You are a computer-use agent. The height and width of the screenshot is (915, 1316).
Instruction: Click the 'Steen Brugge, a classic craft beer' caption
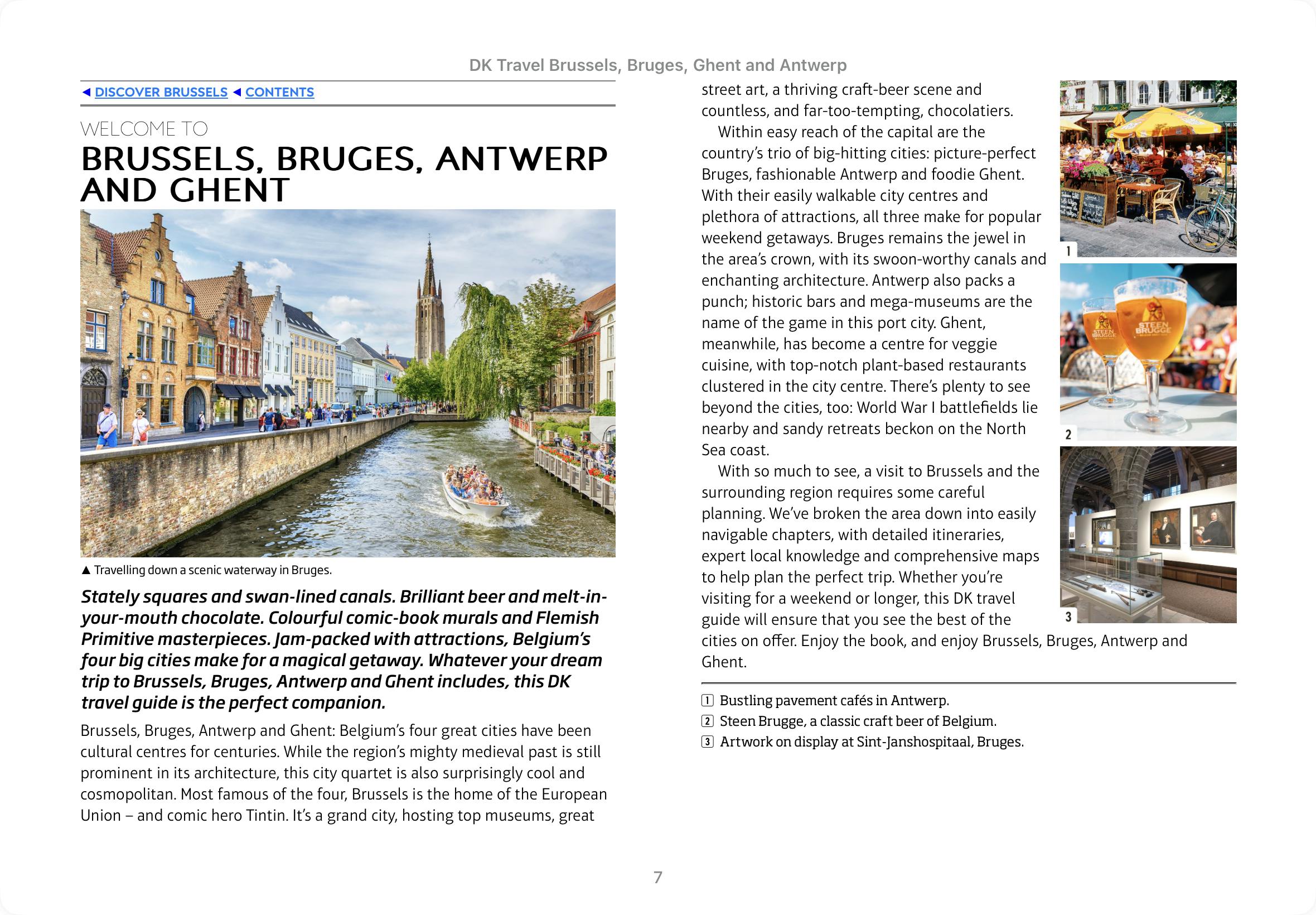tap(858, 721)
